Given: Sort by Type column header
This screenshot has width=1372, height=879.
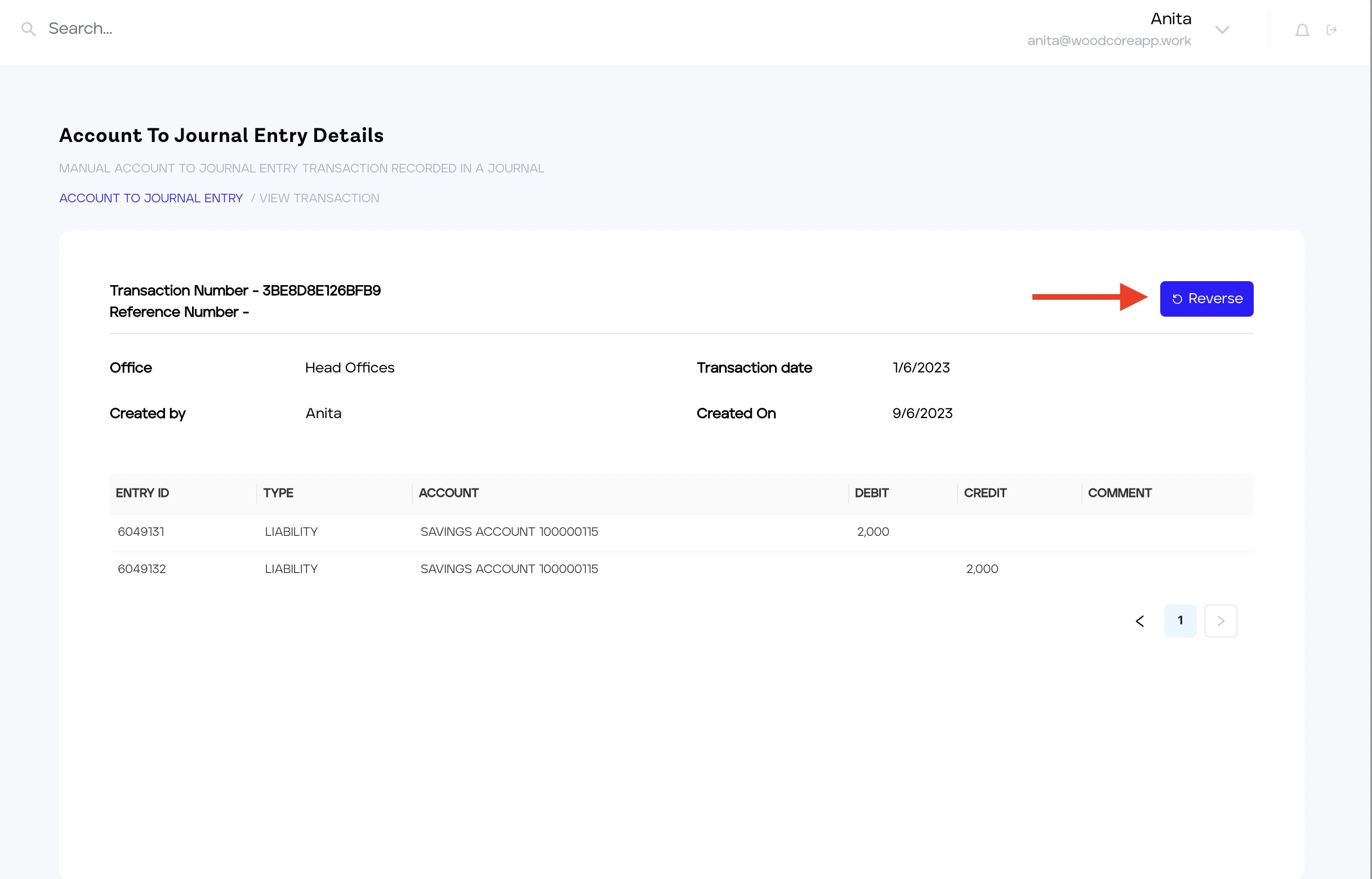Looking at the screenshot, I should pyautogui.click(x=278, y=493).
